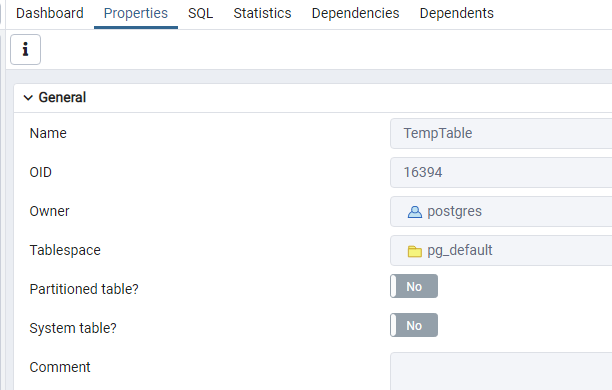
Task: Click the Tablespace label
Action: 65,251
